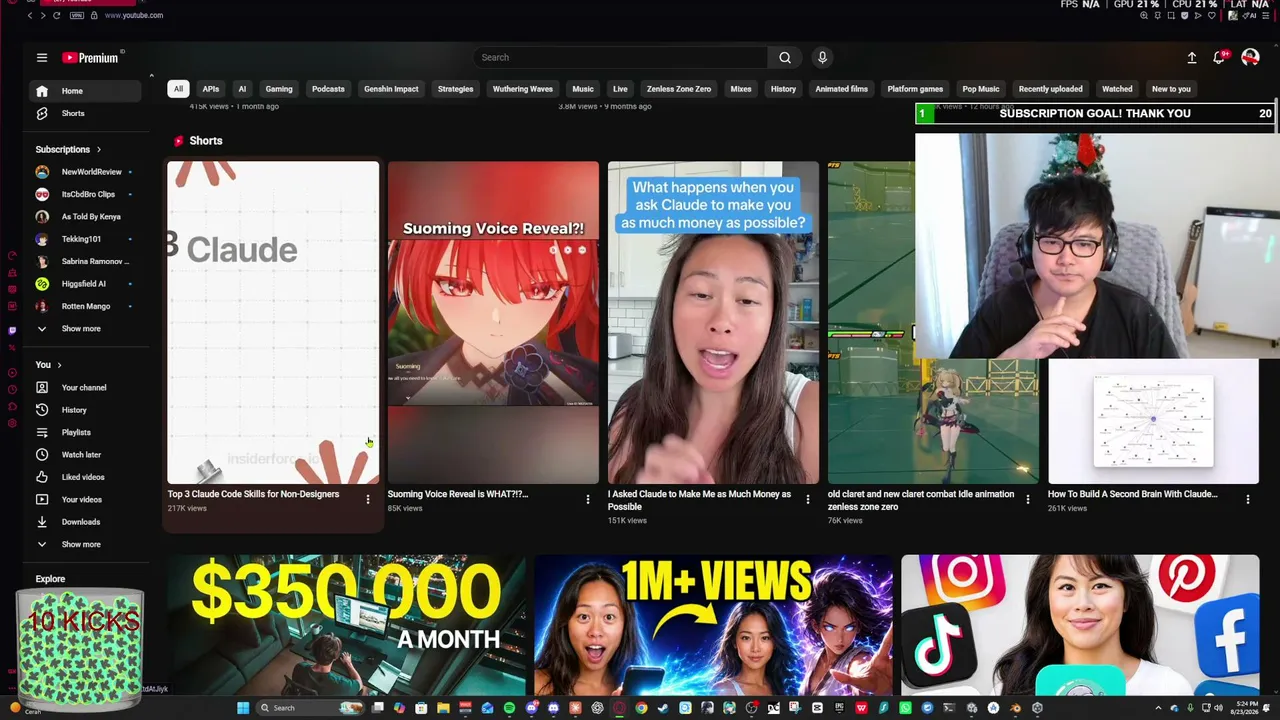The height and width of the screenshot is (720, 1280).
Task: Open options for Second Brain With Claude short
Action: point(1247,499)
